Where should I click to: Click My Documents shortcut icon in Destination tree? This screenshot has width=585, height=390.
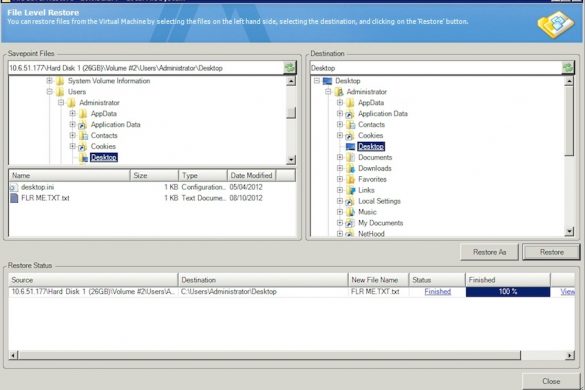350,223
